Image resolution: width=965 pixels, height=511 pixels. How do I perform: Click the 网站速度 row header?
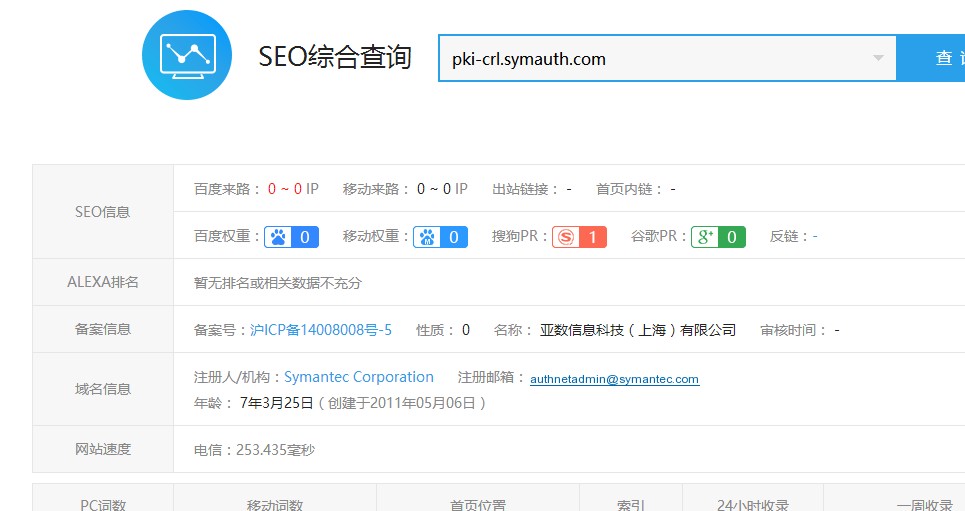tap(103, 449)
